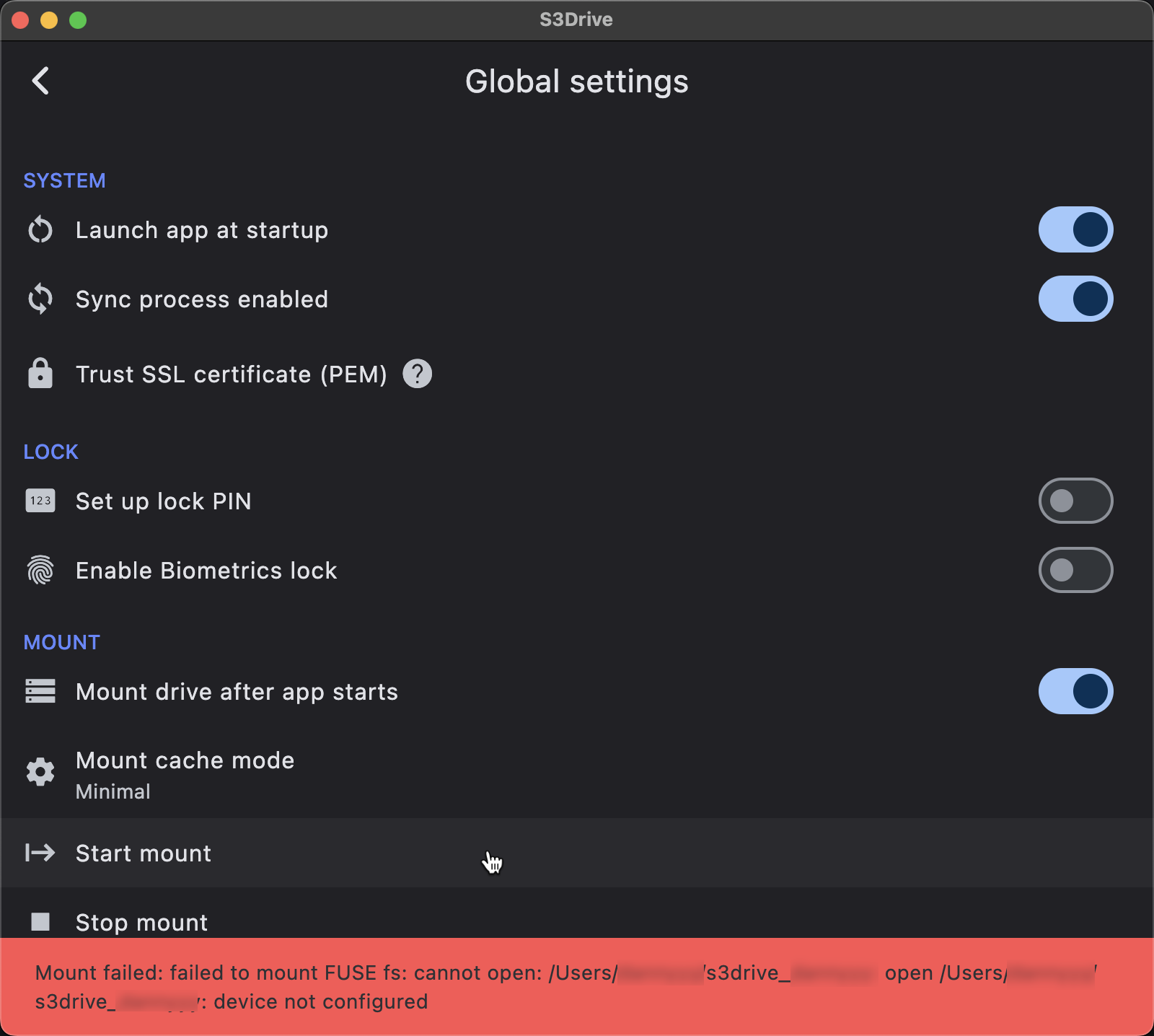Screen dimensions: 1154x1036
Task: Click the fingerprint biometrics icon
Action: [40, 570]
